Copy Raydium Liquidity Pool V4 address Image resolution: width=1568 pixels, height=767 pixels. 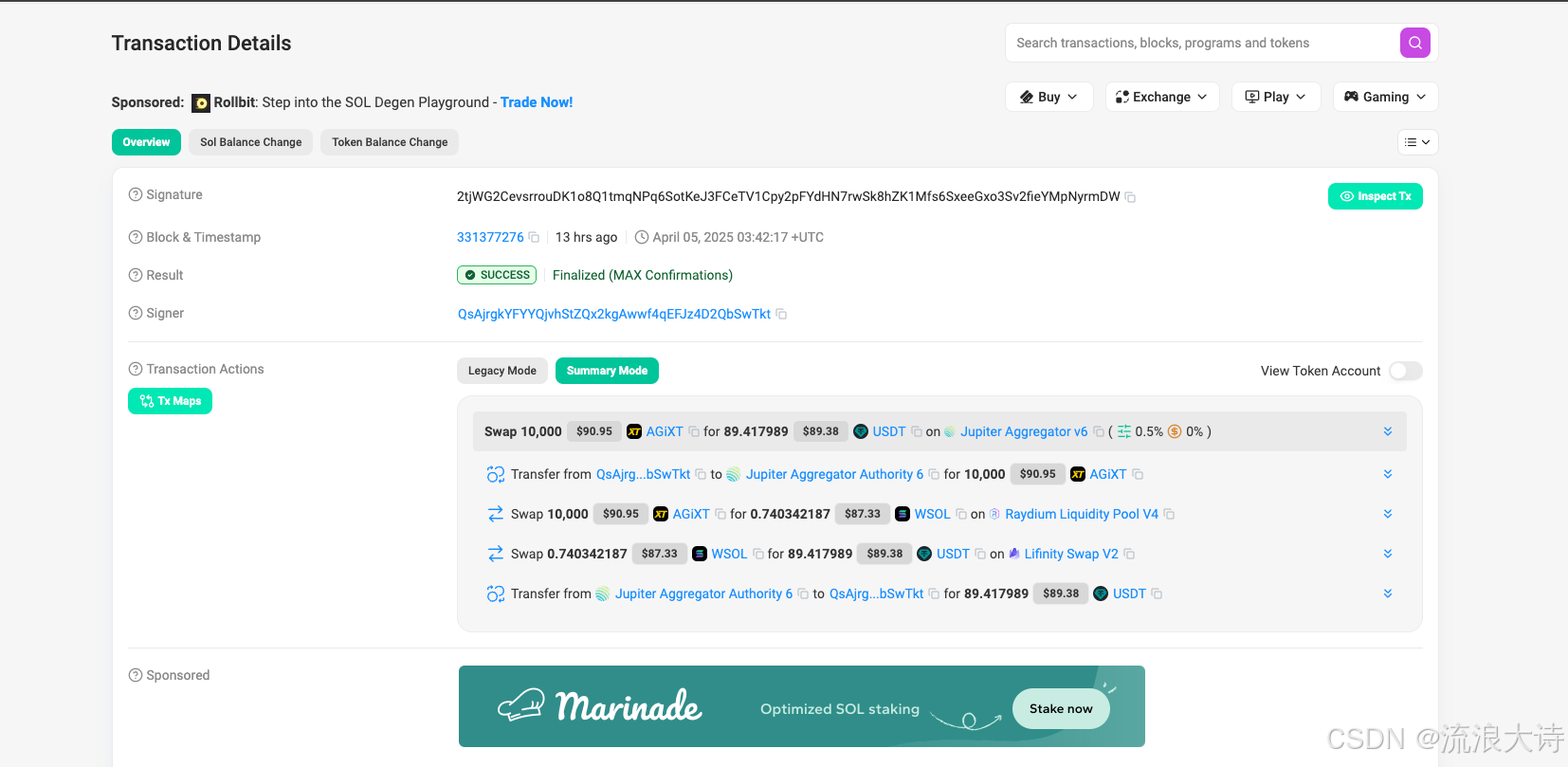(x=1169, y=514)
